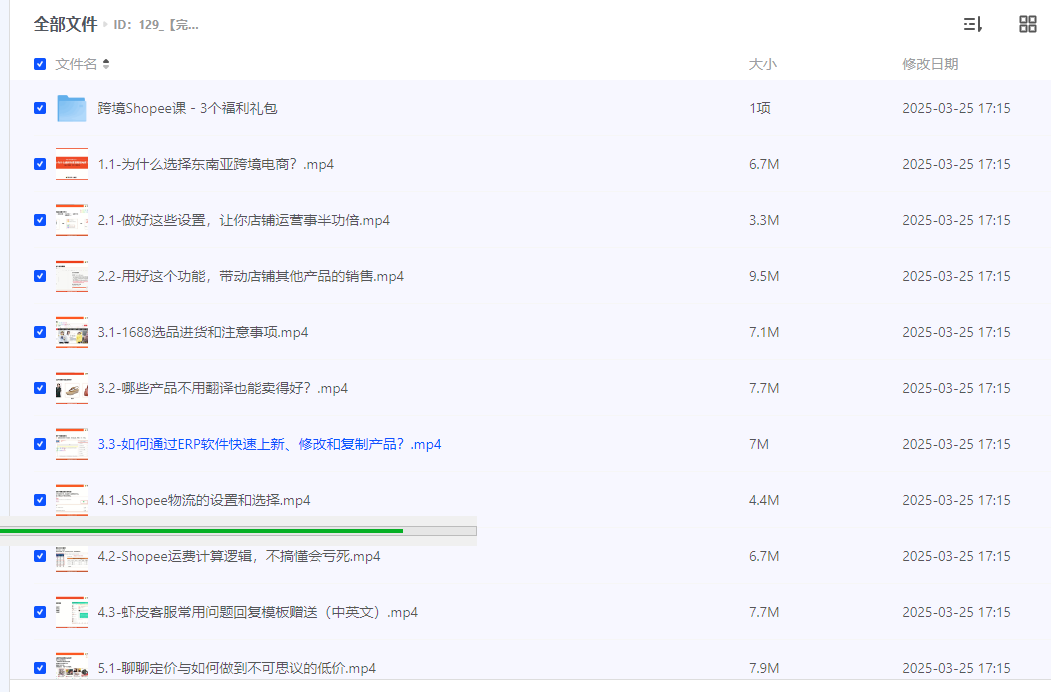
Task: Open 3.1-1688选品进货和注意事项.mp4
Action: coord(202,332)
